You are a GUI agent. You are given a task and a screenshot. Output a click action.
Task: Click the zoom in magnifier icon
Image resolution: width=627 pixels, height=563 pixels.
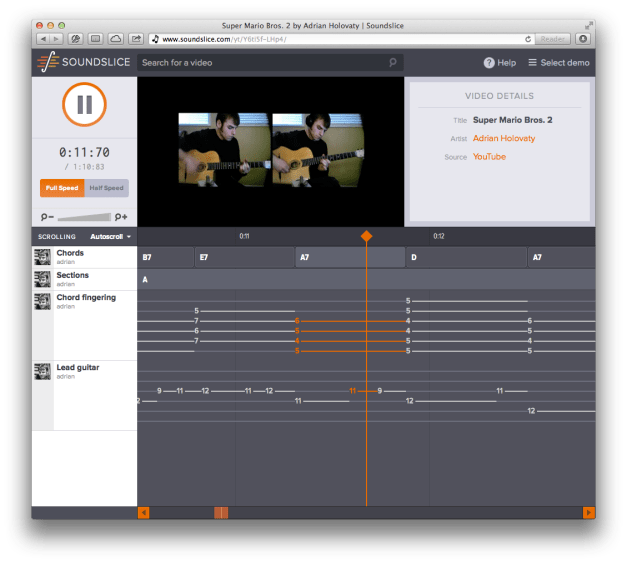[x=122, y=217]
